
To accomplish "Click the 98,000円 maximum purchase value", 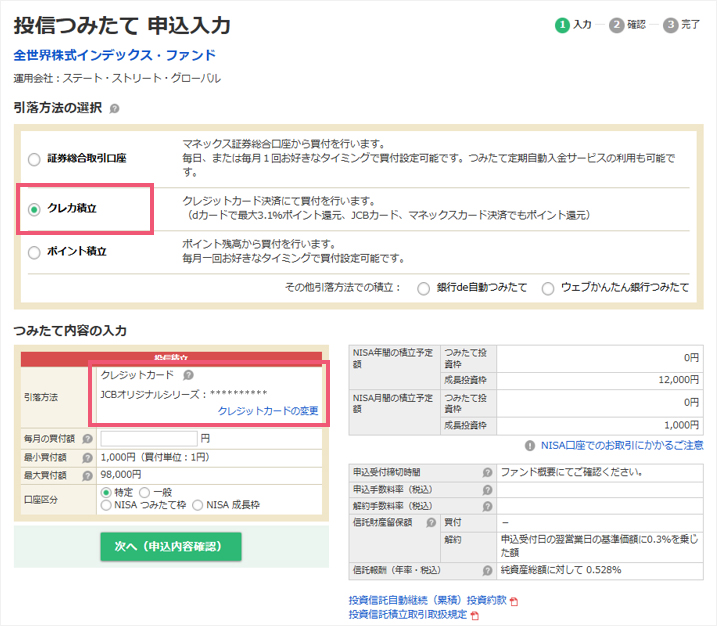I will (x=121, y=475).
